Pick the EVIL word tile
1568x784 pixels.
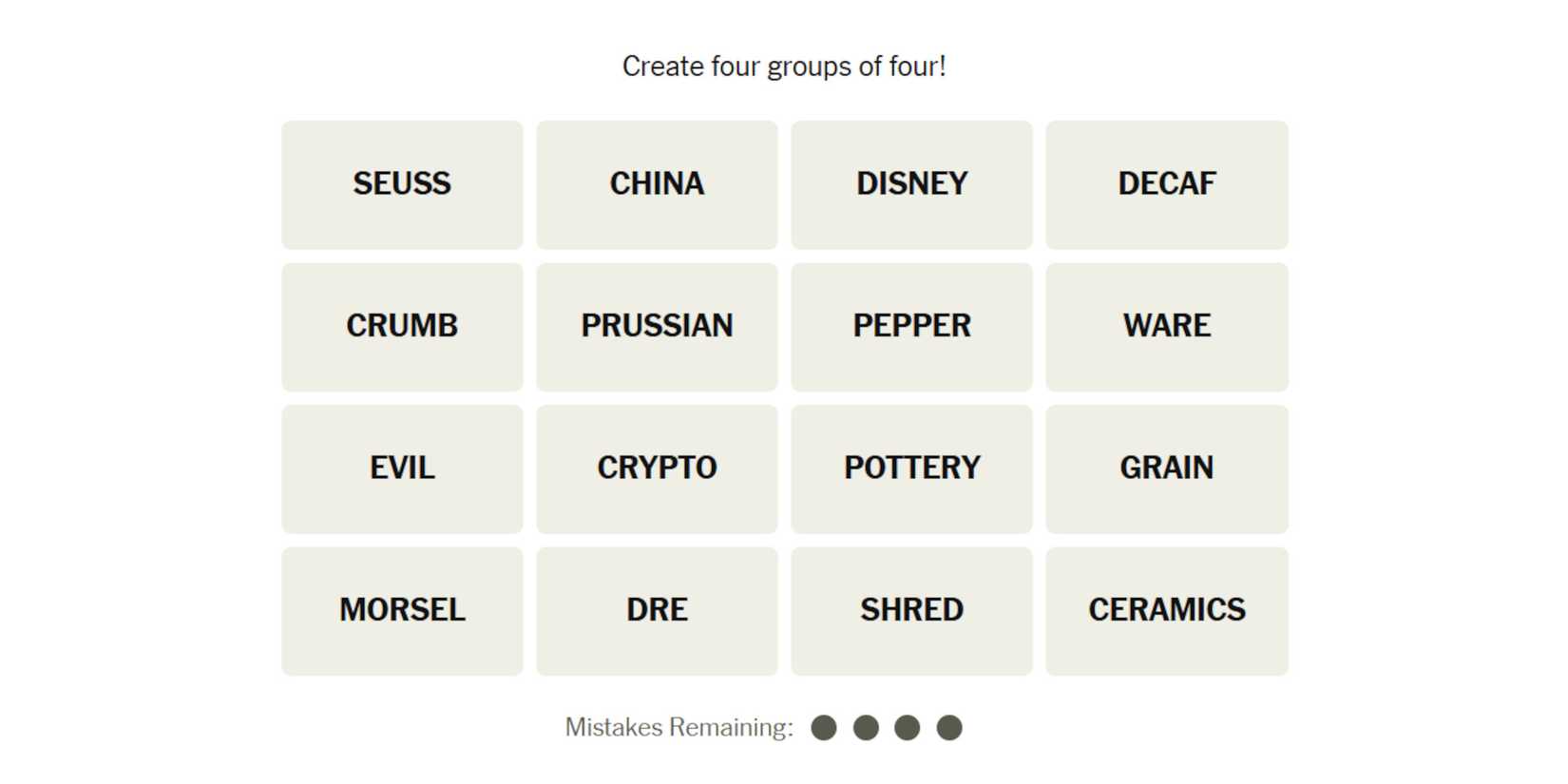[402, 468]
